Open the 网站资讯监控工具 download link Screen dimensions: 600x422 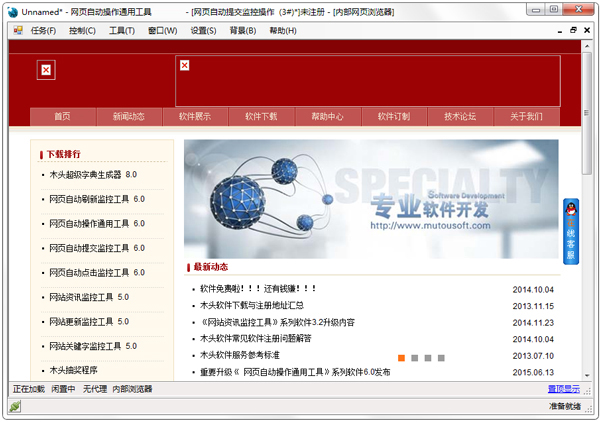(88, 297)
